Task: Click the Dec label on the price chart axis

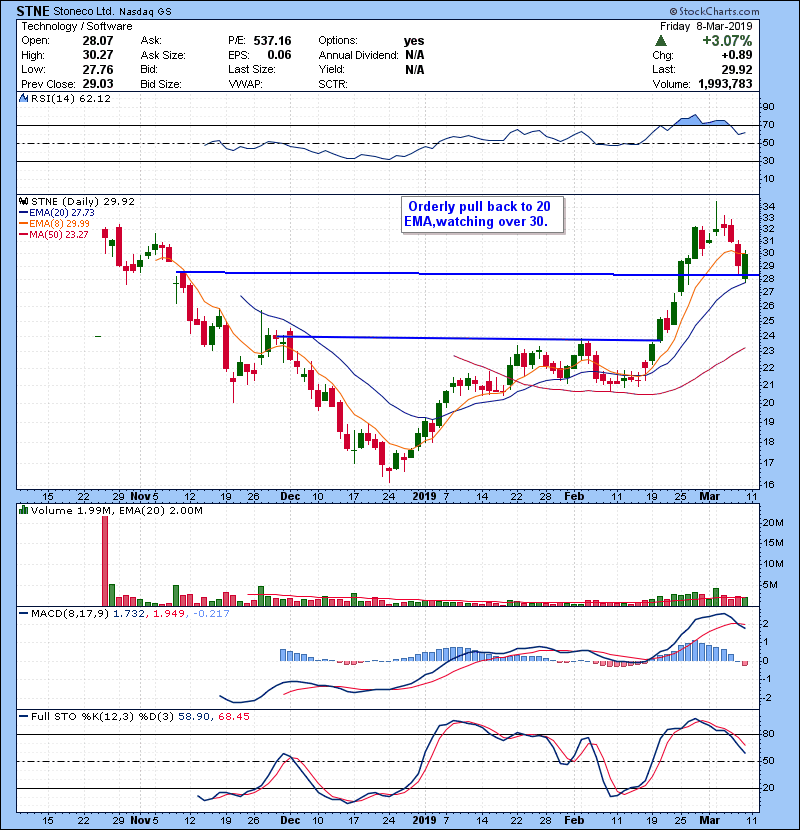Action: 290,496
